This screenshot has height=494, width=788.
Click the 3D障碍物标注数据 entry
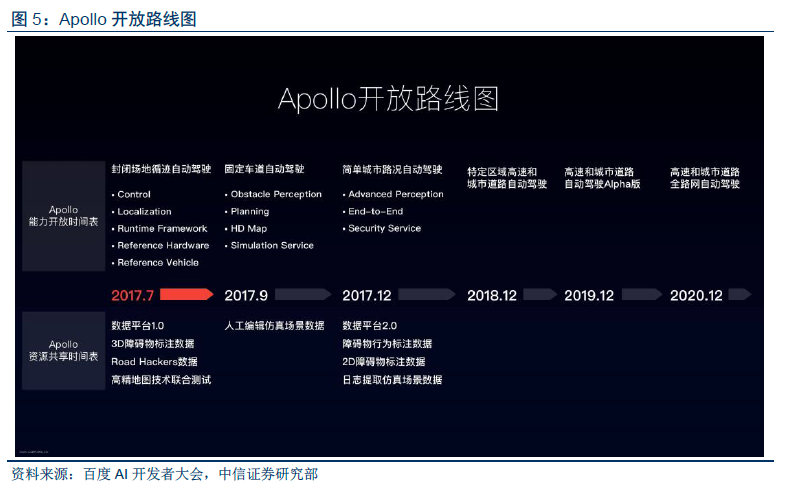153,344
